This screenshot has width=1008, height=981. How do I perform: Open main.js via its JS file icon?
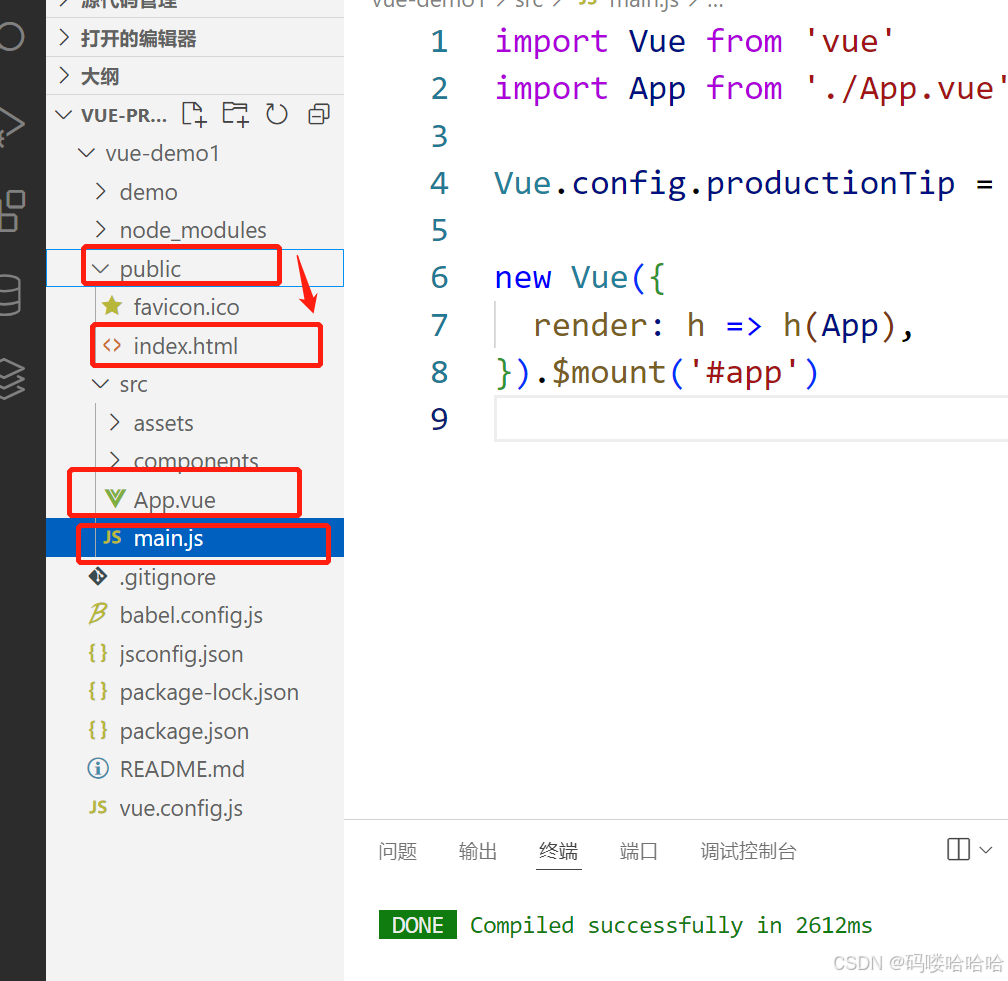[111, 538]
